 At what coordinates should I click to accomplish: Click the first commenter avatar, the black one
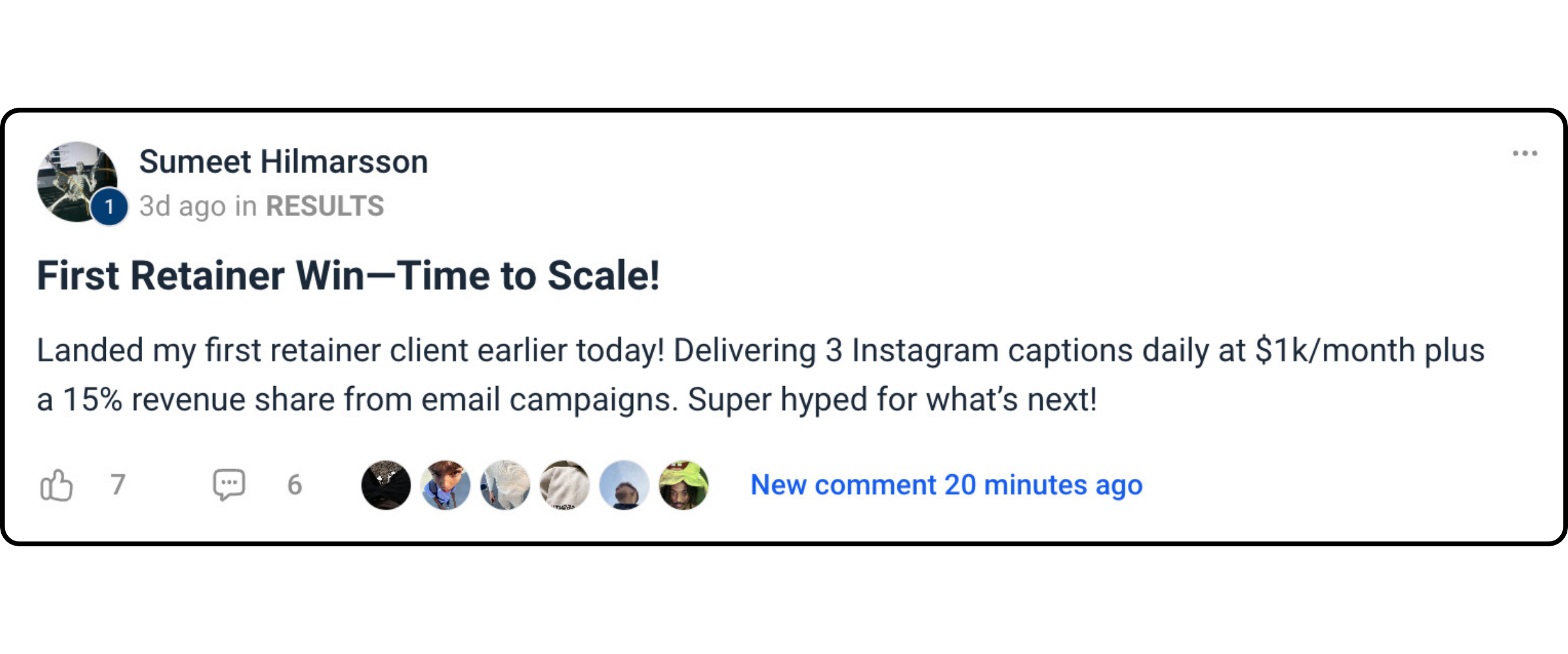point(386,485)
